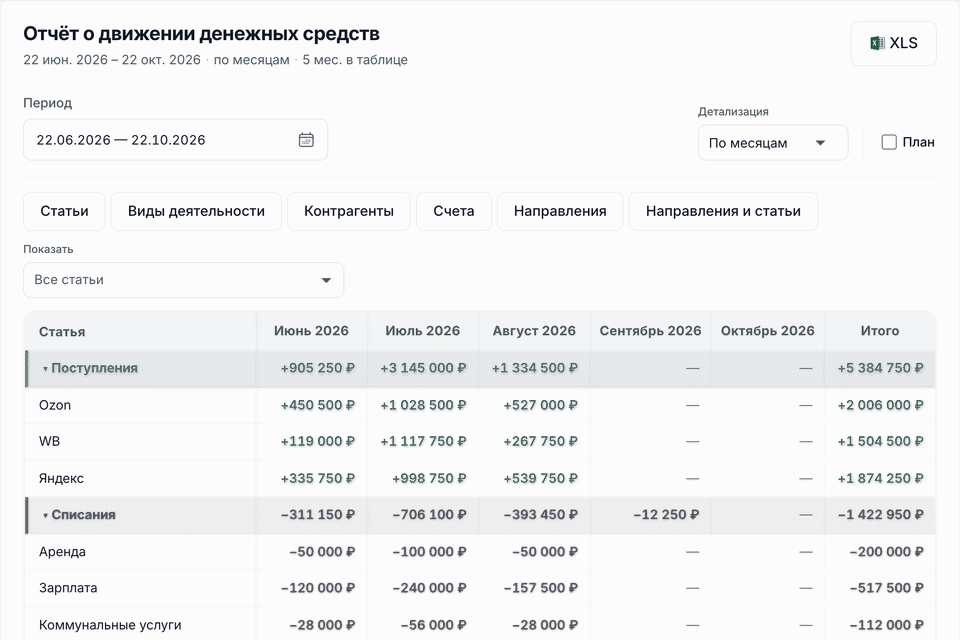The width and height of the screenshot is (960, 640).
Task: Click WB total +1 504 500 ₽
Action: (880, 441)
